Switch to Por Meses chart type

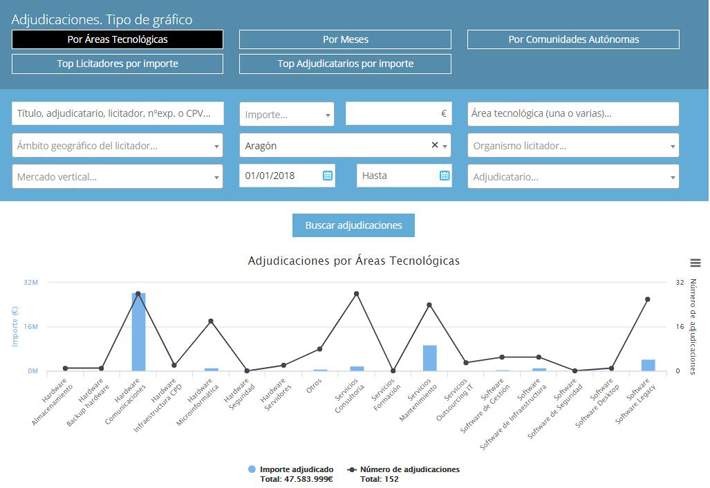345,39
